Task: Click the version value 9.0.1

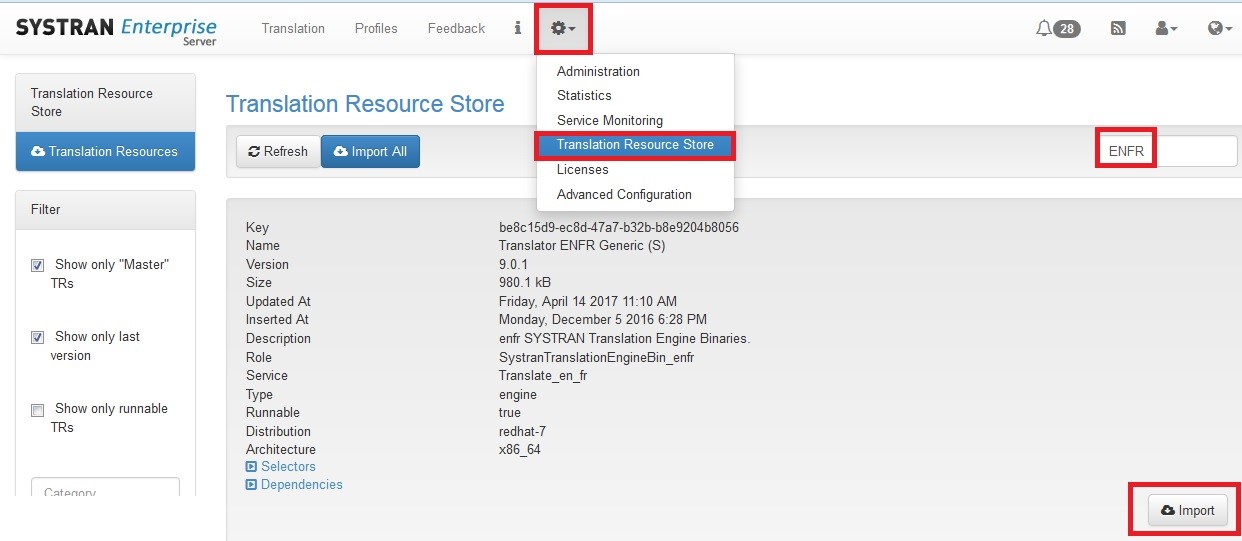Action: point(513,264)
